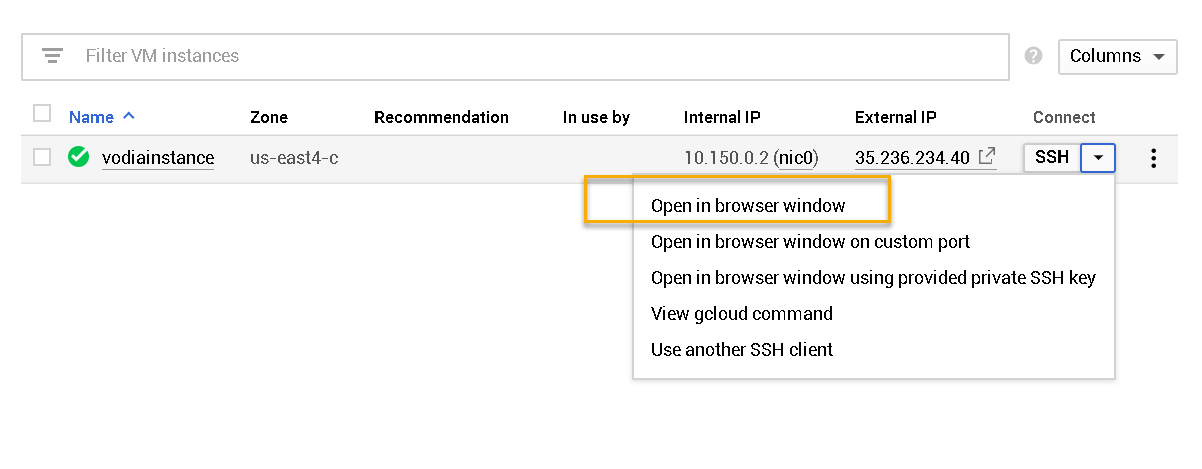Select Use another SSH client

(x=742, y=349)
